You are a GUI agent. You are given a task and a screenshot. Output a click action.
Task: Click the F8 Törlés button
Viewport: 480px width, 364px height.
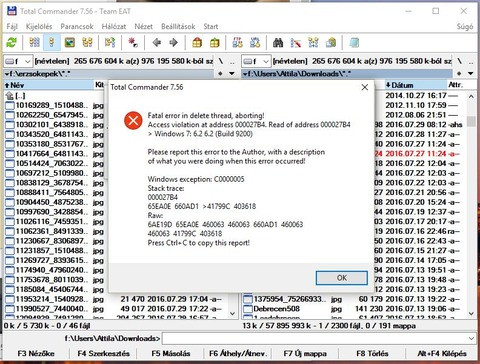[372, 354]
